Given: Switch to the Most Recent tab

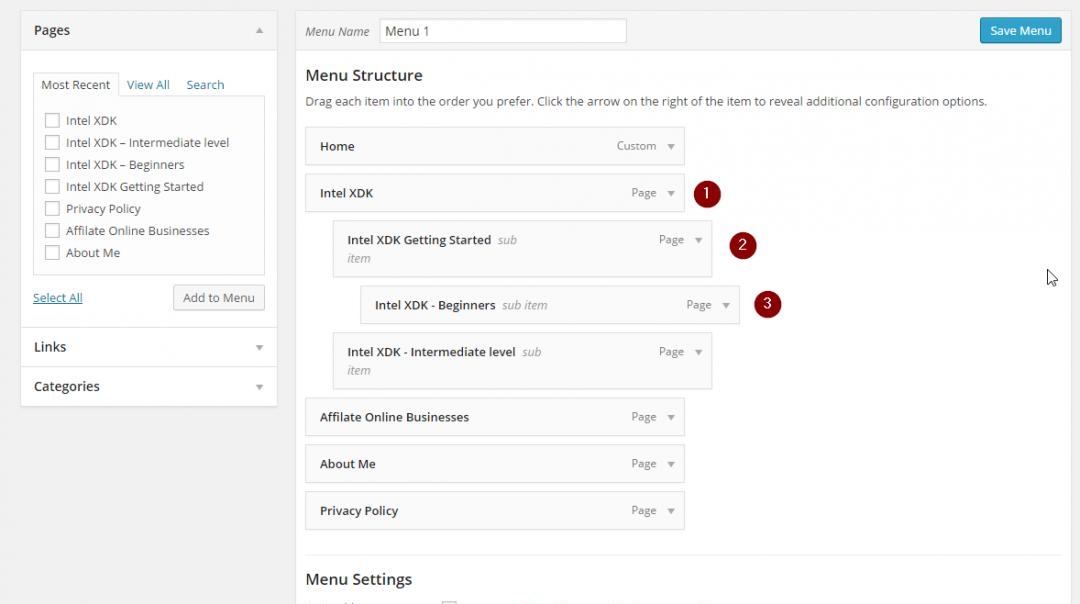Looking at the screenshot, I should tap(76, 85).
